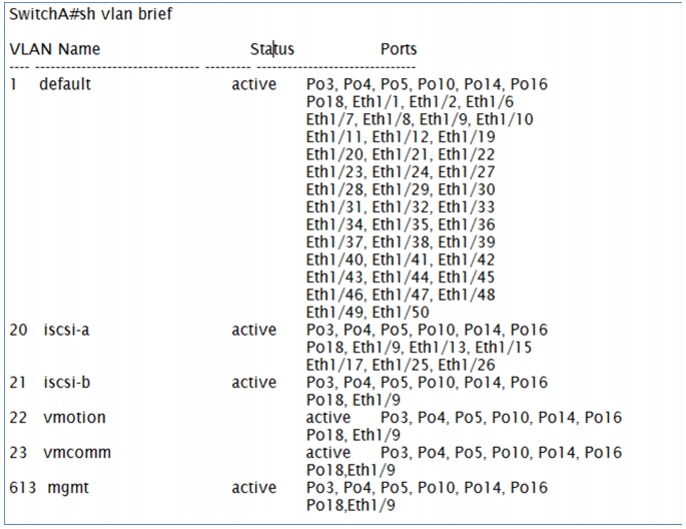
Task: Click VLAN ID 20
Action: click(18, 329)
